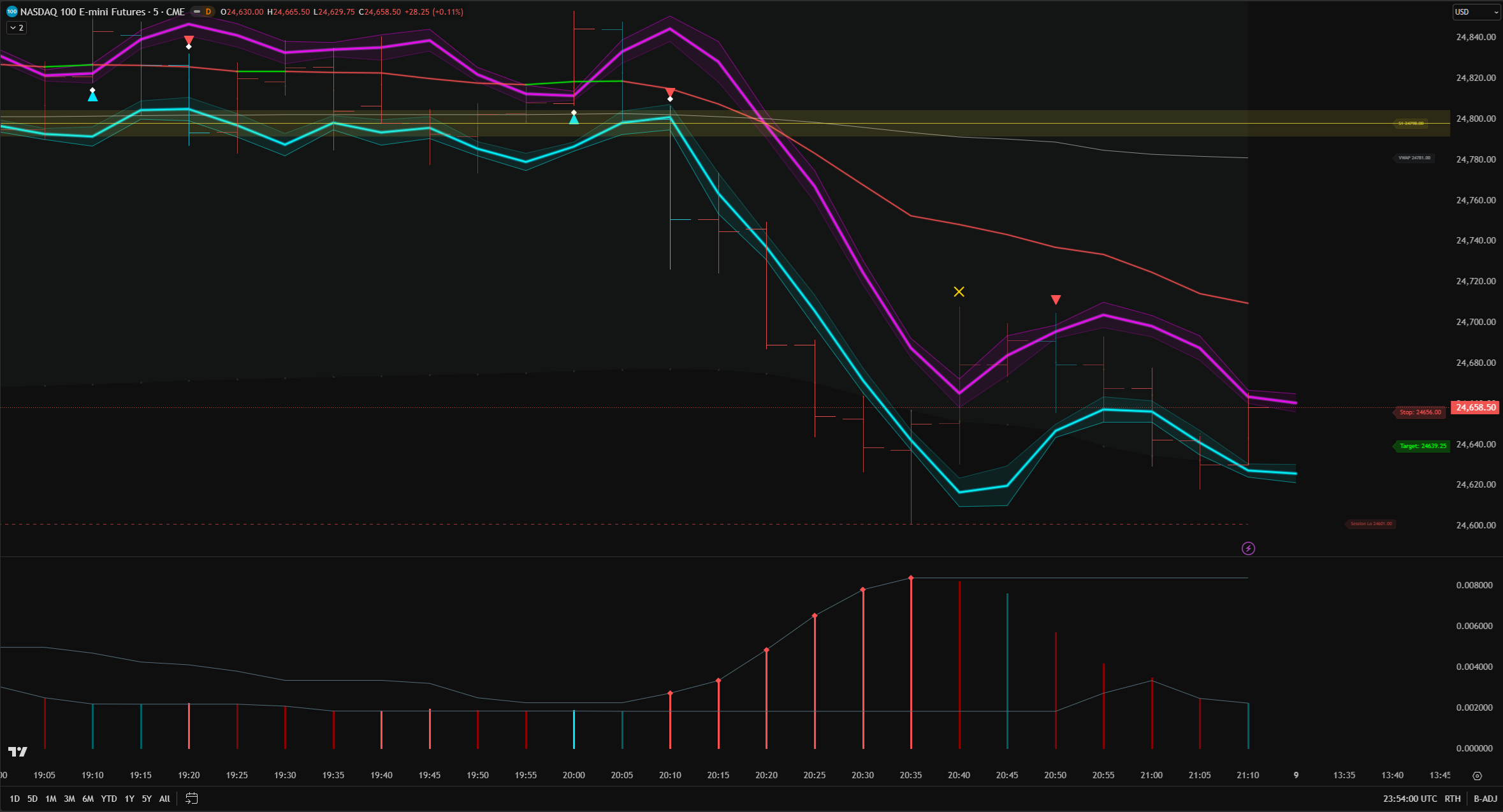Click the gray dash market-status pill near symbol
Image resolution: width=1503 pixels, height=812 pixels.
196,11
